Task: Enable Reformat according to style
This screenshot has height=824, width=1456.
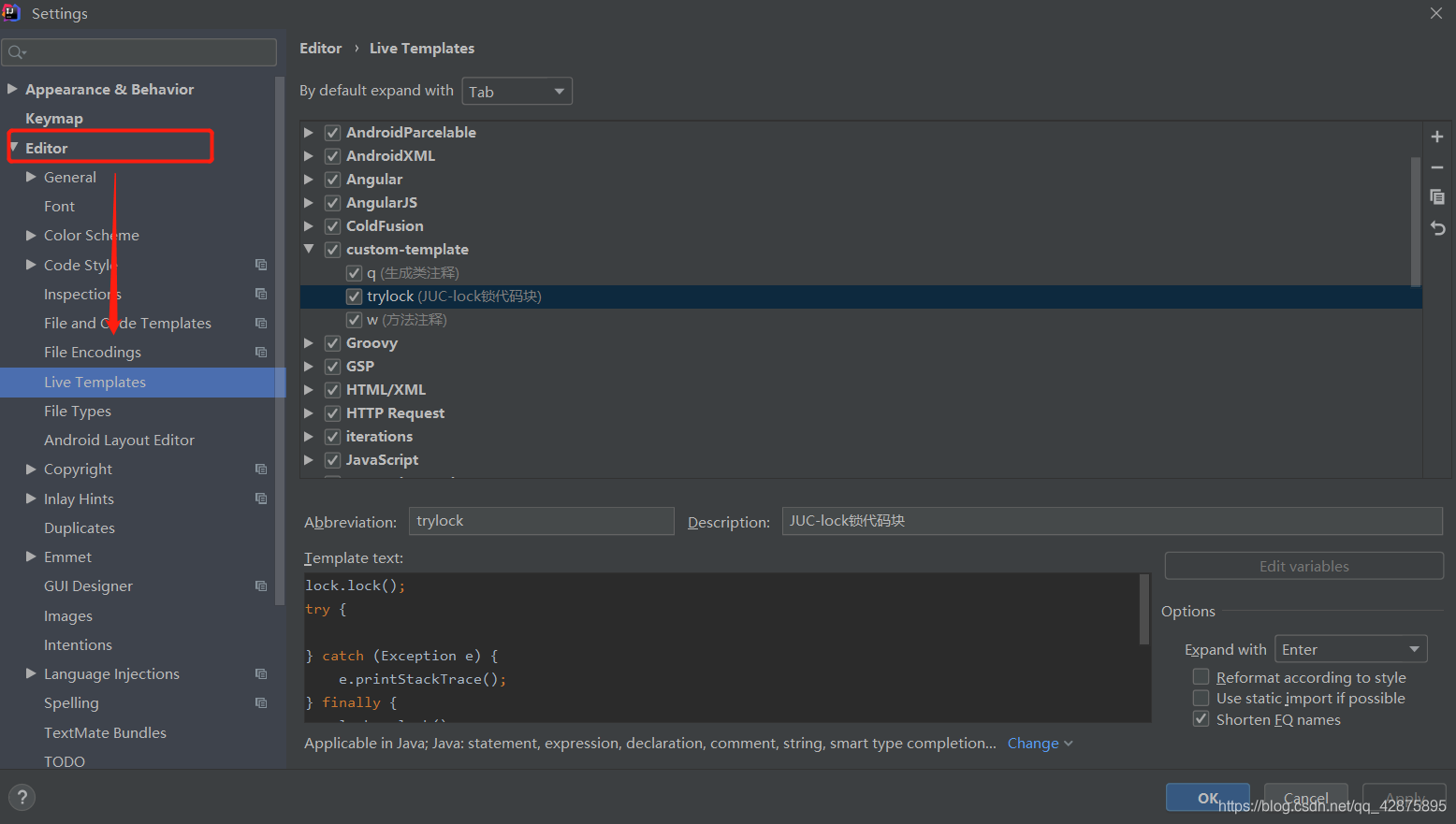Action: 1201,677
